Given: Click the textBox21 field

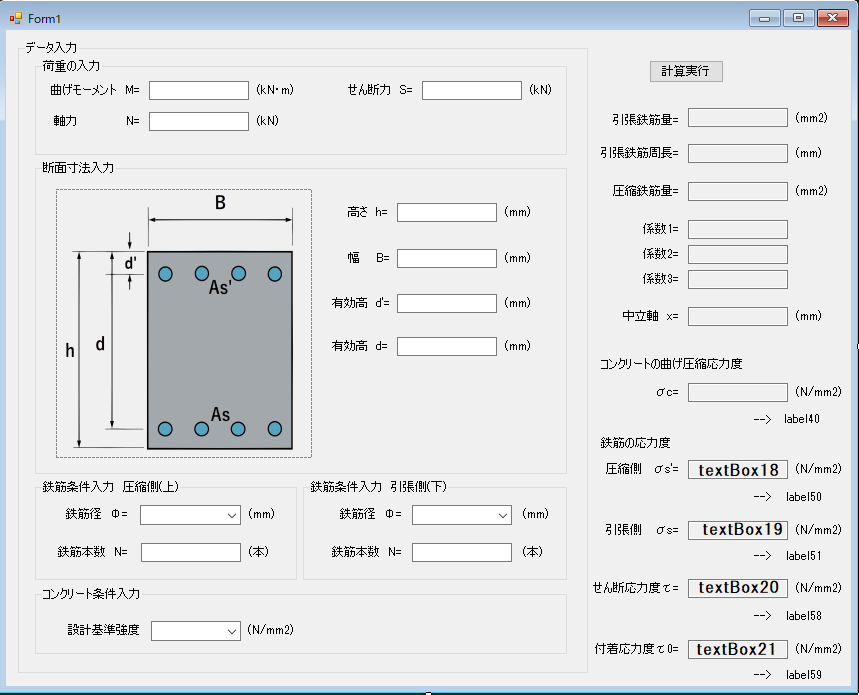Looking at the screenshot, I should pyautogui.click(x=738, y=650).
